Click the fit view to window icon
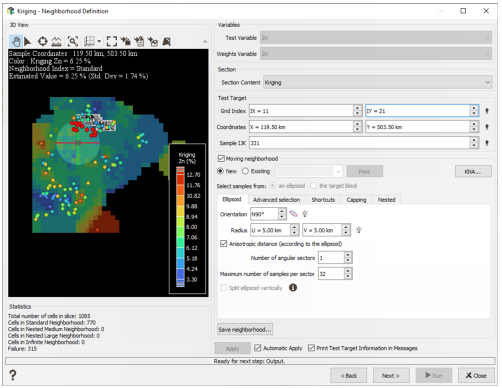 click(112, 41)
